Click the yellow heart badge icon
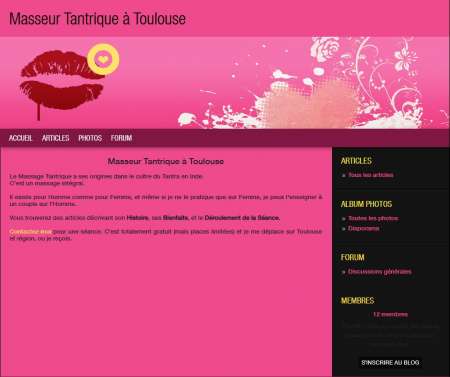Viewport: 450px width, 377px height. pyautogui.click(x=103, y=59)
